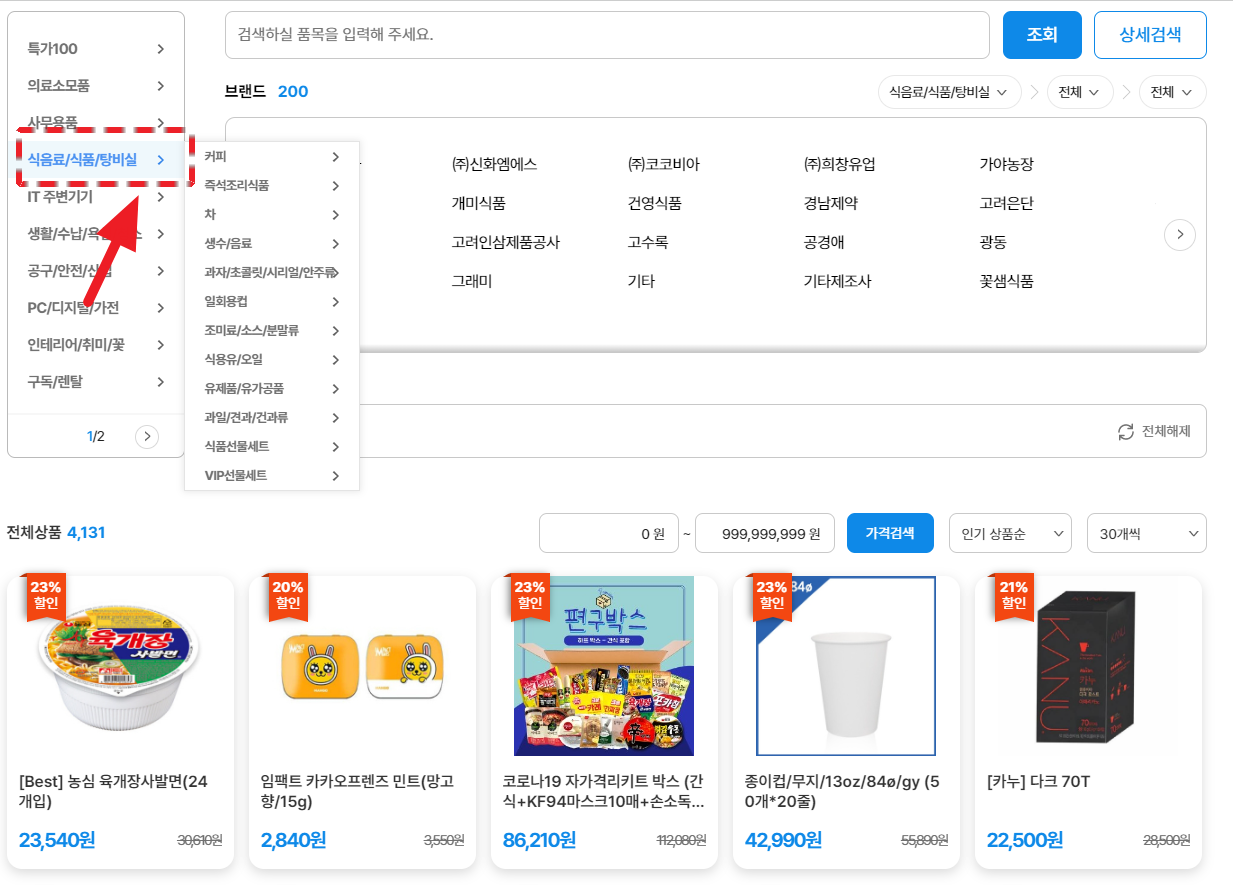Select 즉석조리식품 from the submenu
1233x885 pixels.
click(237, 186)
